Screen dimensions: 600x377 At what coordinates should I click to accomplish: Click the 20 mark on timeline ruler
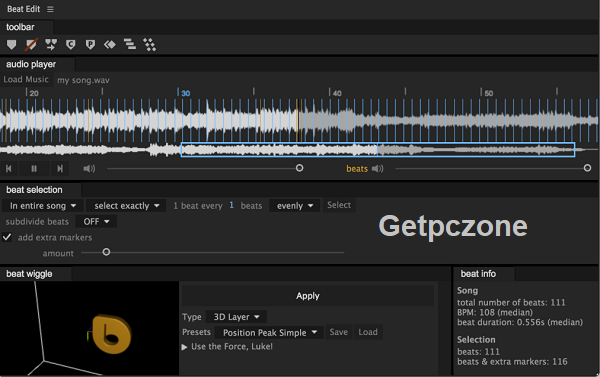tap(32, 93)
